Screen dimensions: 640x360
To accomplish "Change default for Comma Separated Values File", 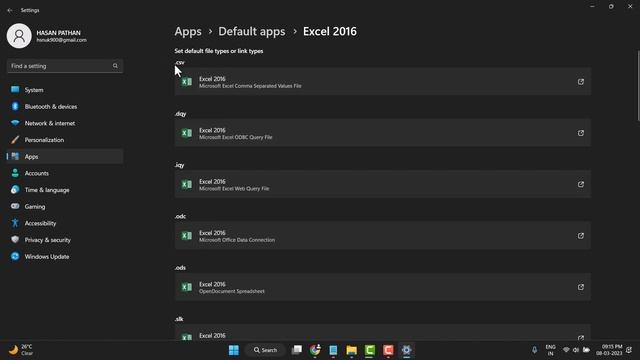I will (382, 82).
